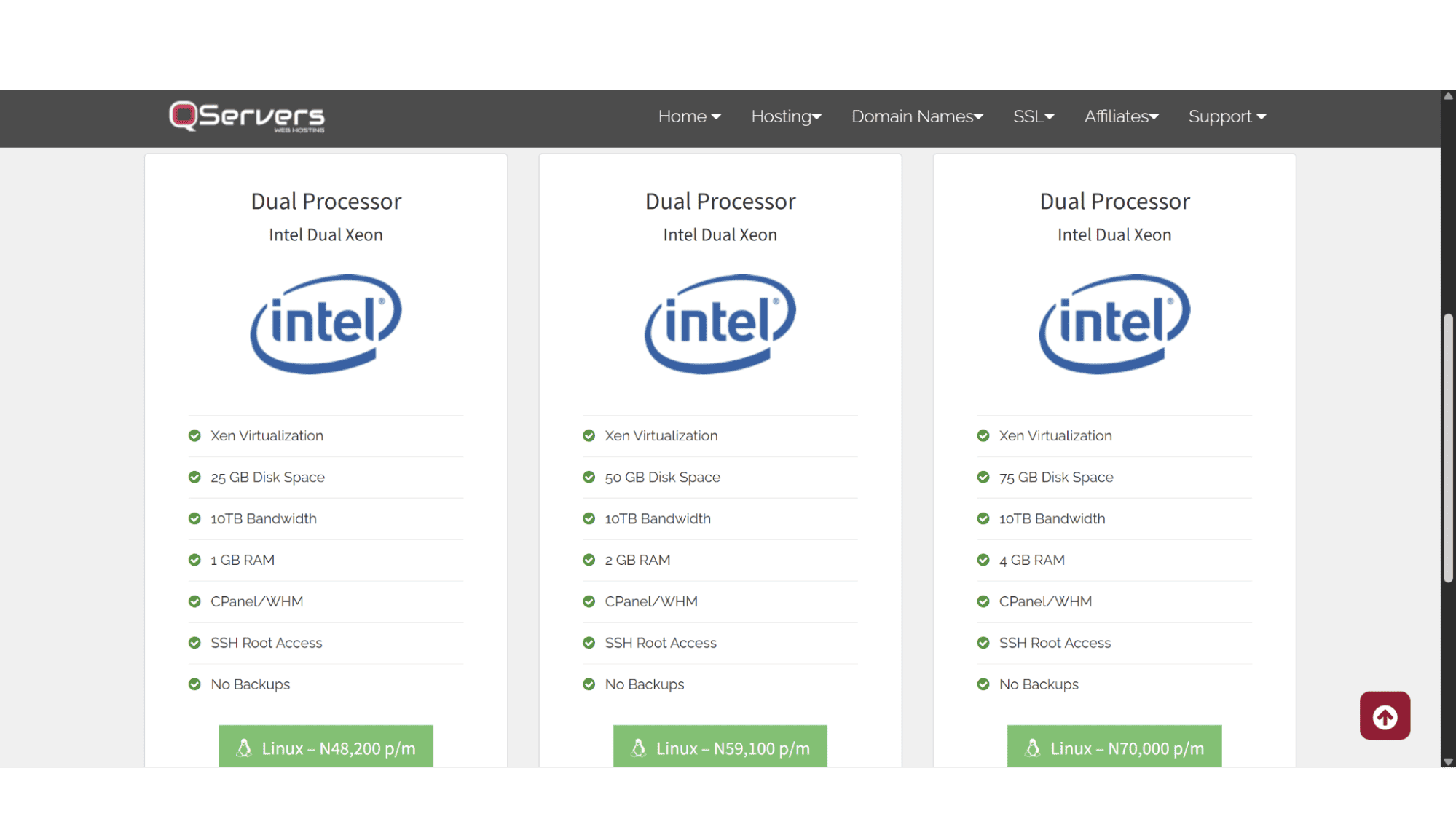Click the check icon beside 50 GB Disk Space
This screenshot has width=1456, height=819.
589,477
